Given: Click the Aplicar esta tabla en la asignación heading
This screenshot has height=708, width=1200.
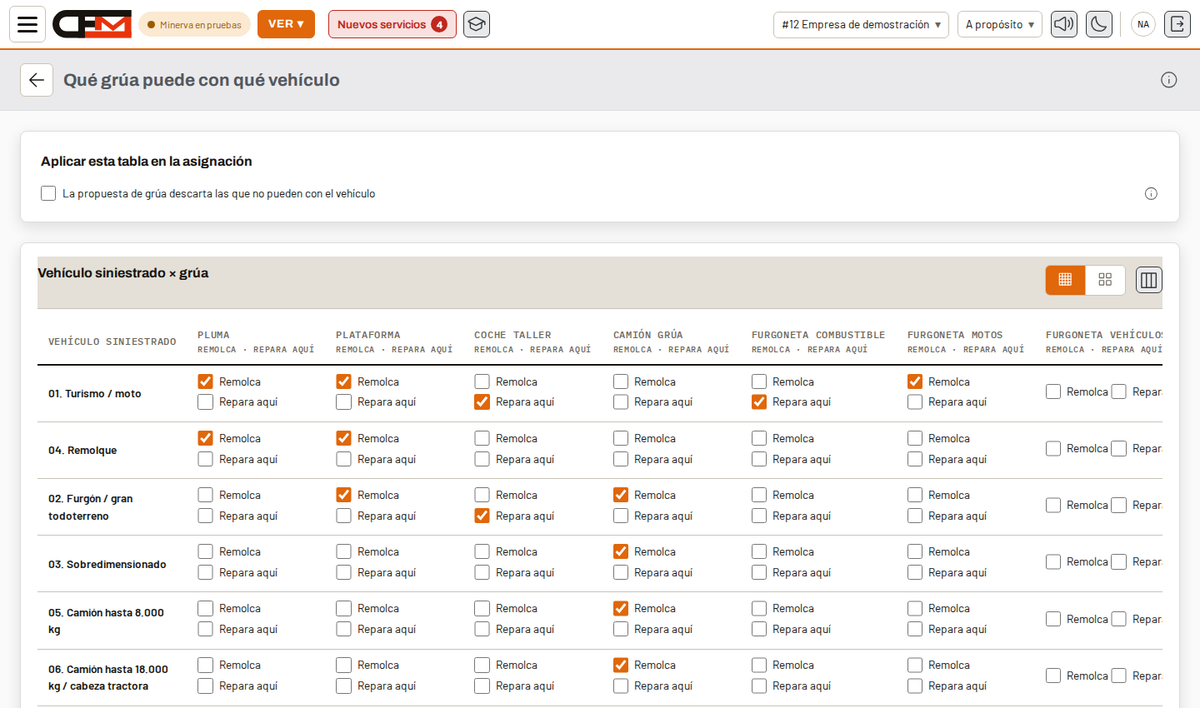Looking at the screenshot, I should tap(146, 161).
